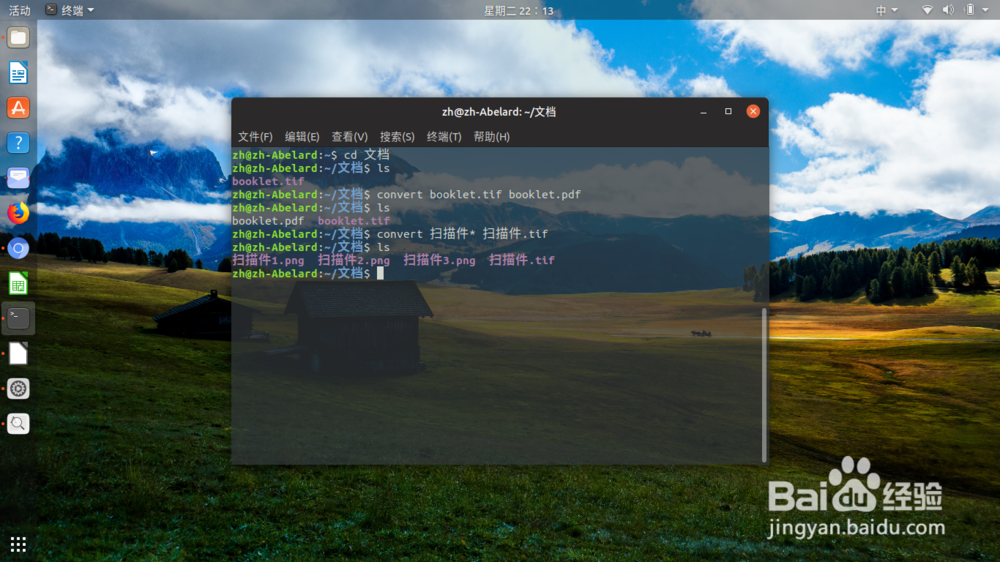Click the 扫描件2.png filename
The width and height of the screenshot is (1000, 562).
[x=353, y=260]
